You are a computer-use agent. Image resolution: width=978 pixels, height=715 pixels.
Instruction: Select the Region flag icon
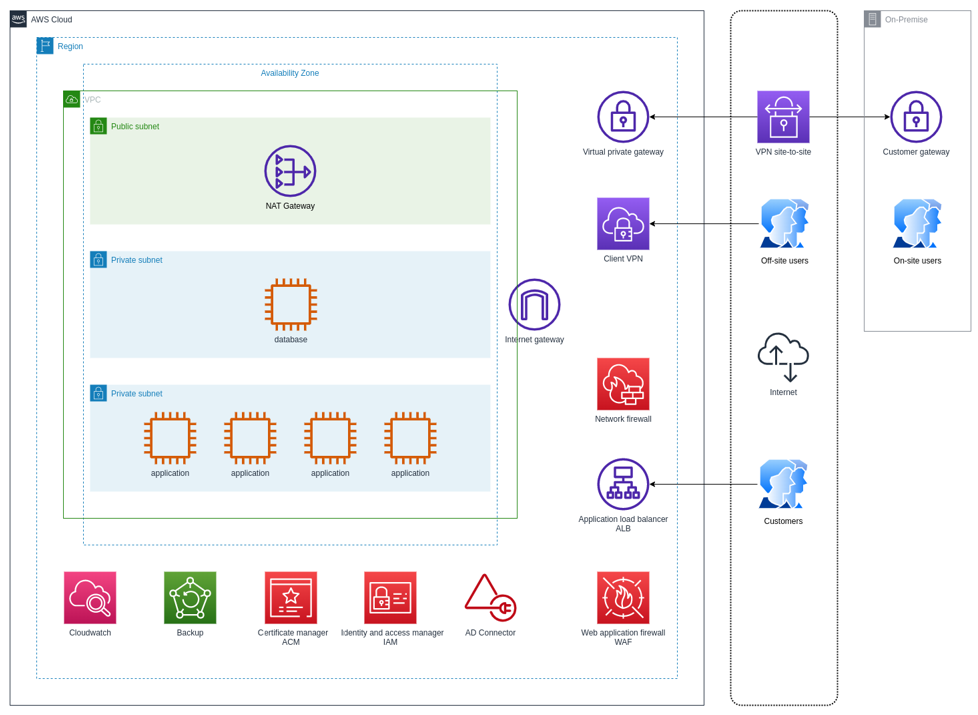[45, 46]
